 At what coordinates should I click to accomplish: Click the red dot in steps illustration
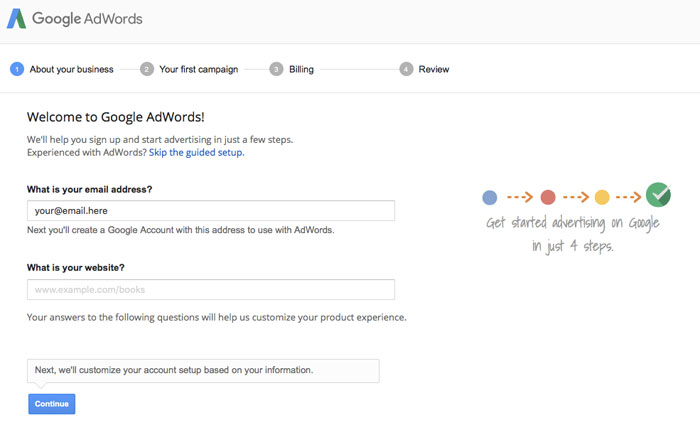point(548,197)
